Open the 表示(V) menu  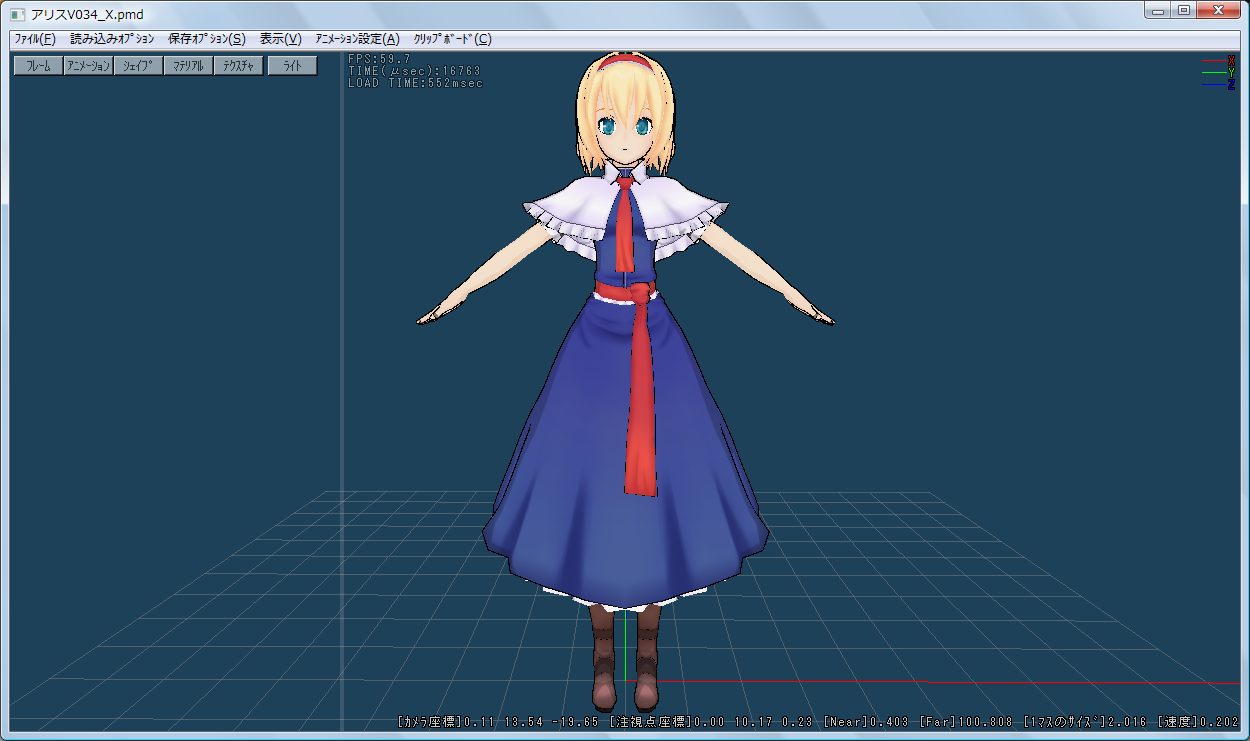coord(280,39)
